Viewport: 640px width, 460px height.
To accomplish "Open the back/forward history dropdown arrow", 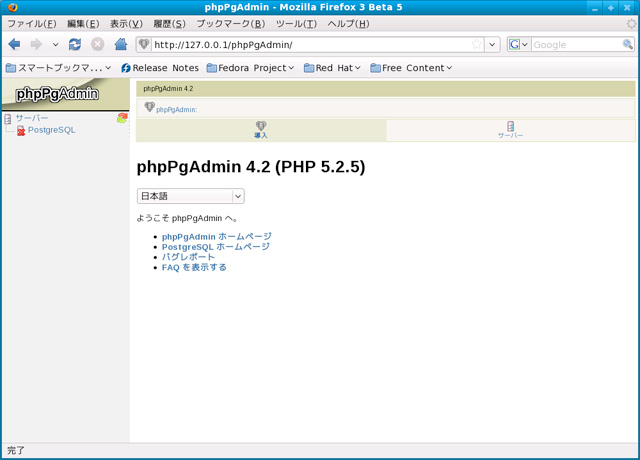I will pos(56,44).
